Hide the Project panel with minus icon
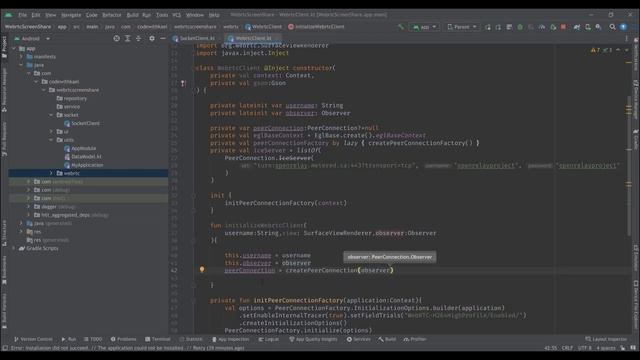 (163, 38)
